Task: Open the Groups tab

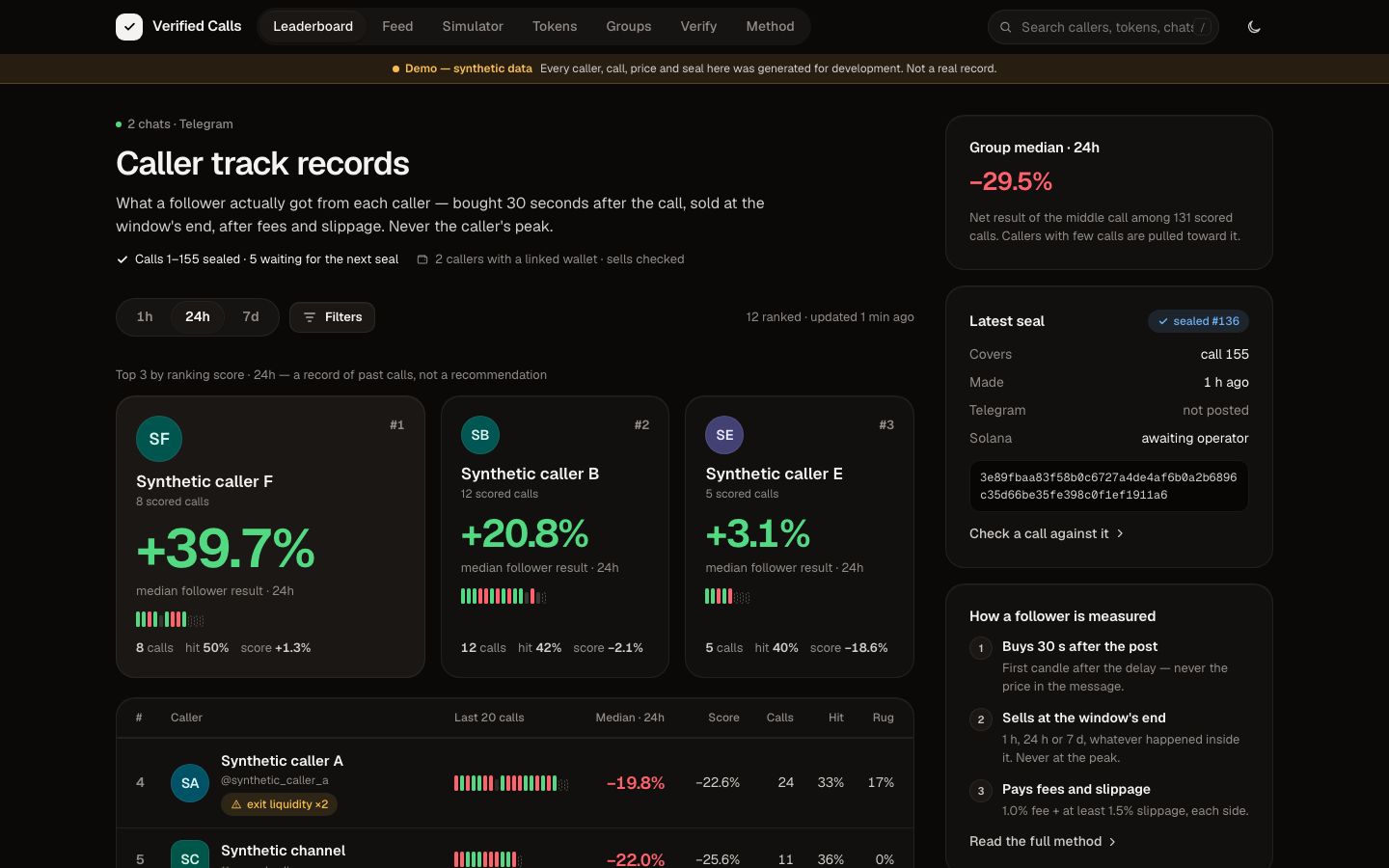Action: point(629,26)
